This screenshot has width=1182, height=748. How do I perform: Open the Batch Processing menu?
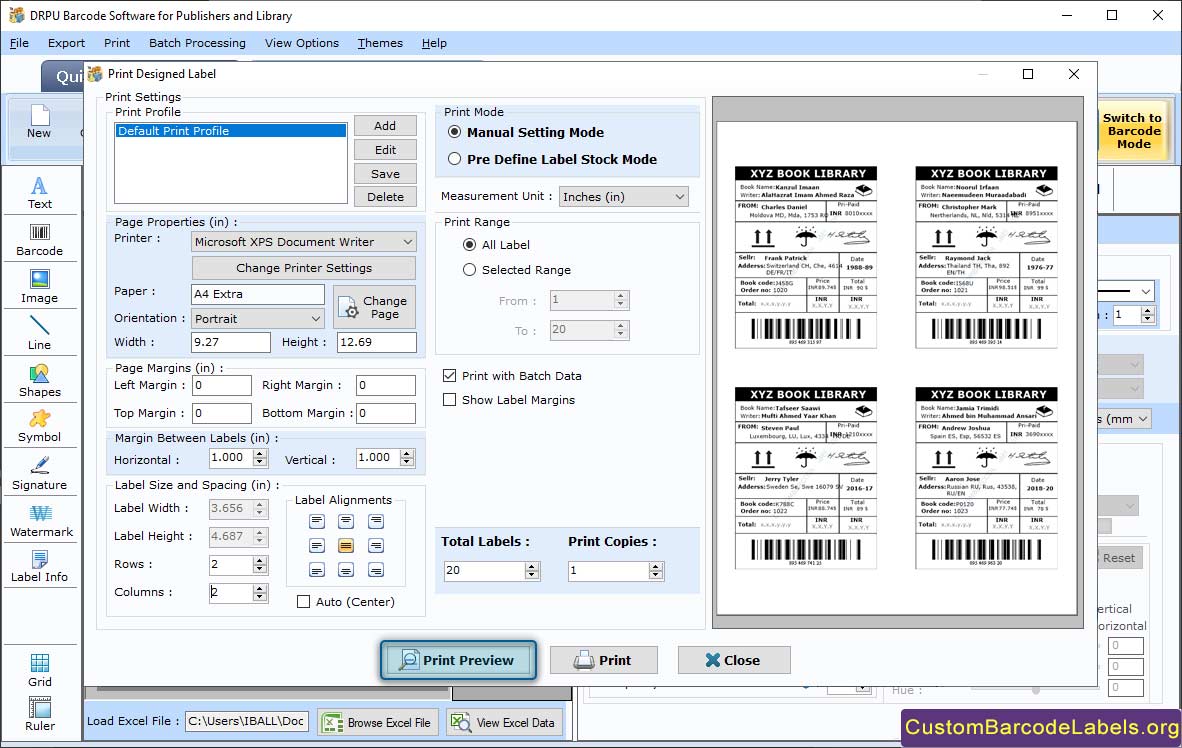[197, 43]
